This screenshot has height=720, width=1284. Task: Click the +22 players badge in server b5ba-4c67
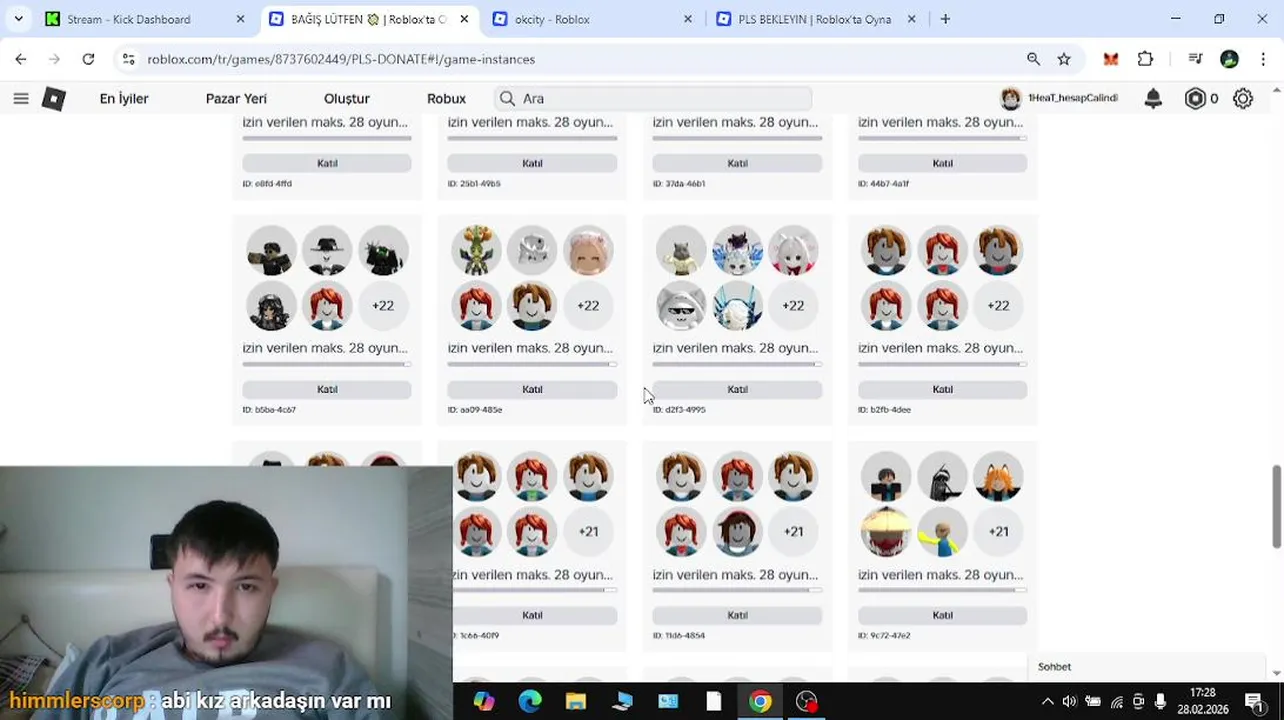coord(383,306)
